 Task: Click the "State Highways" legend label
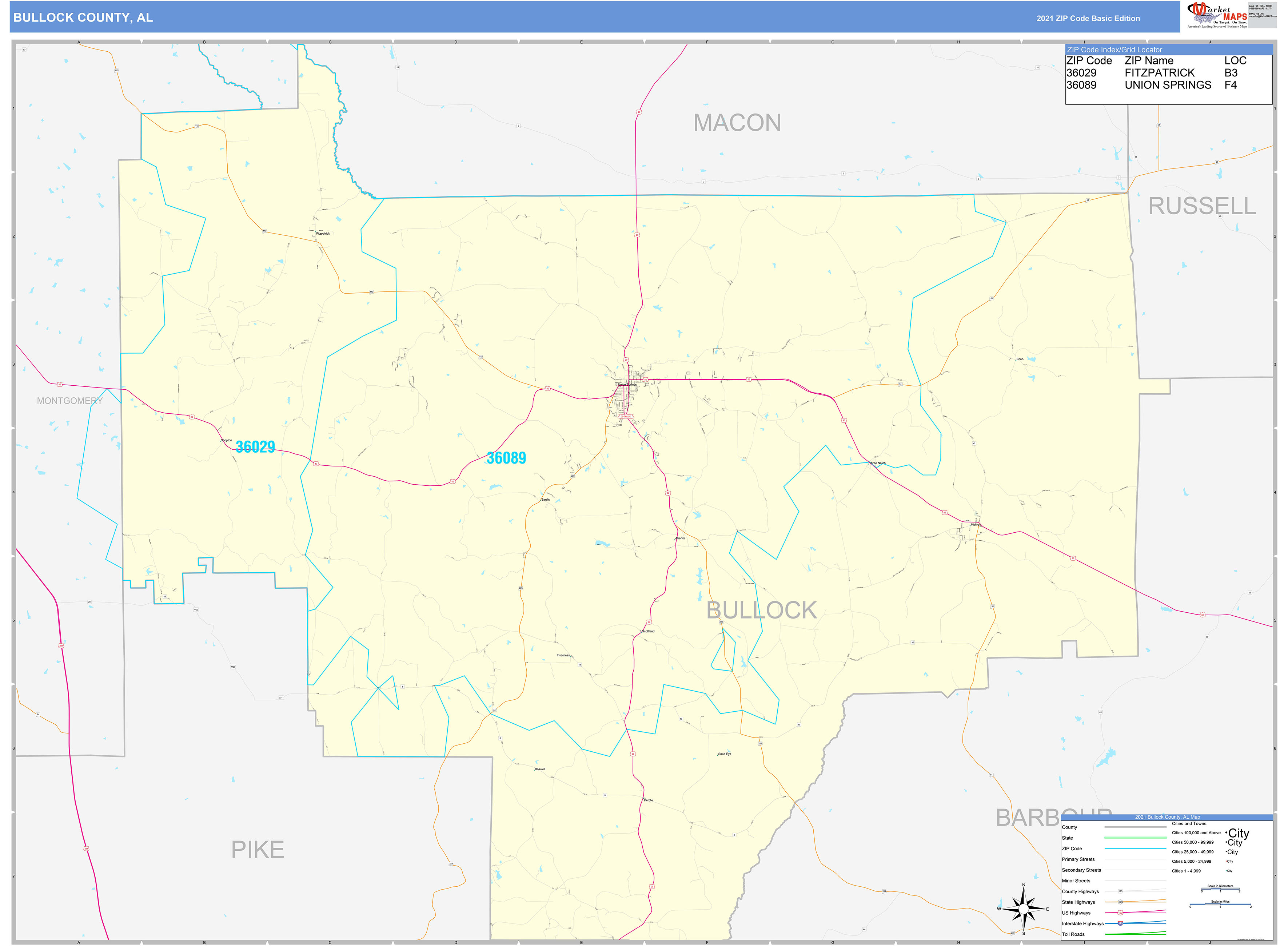(1078, 902)
